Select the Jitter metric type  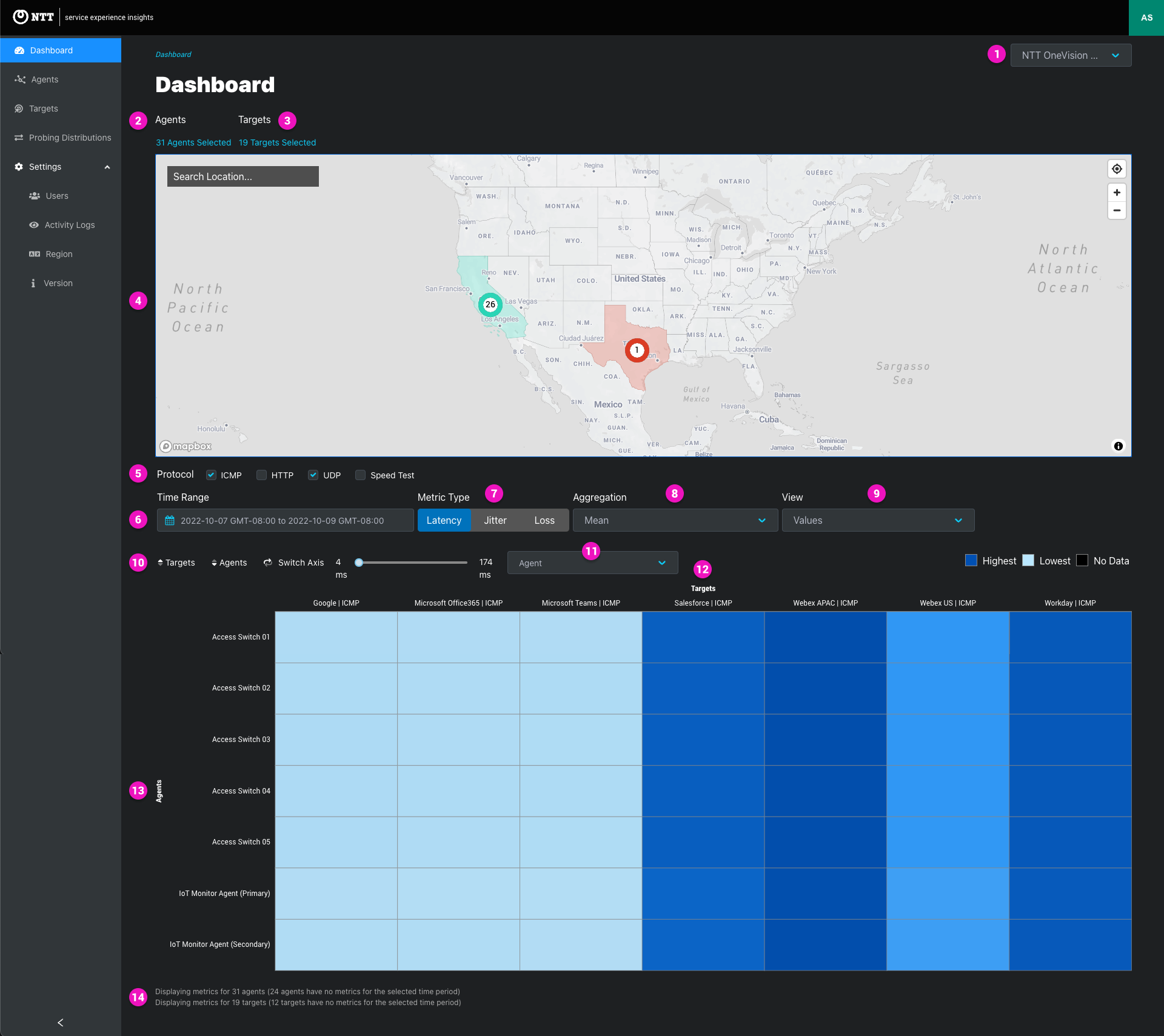click(x=495, y=520)
